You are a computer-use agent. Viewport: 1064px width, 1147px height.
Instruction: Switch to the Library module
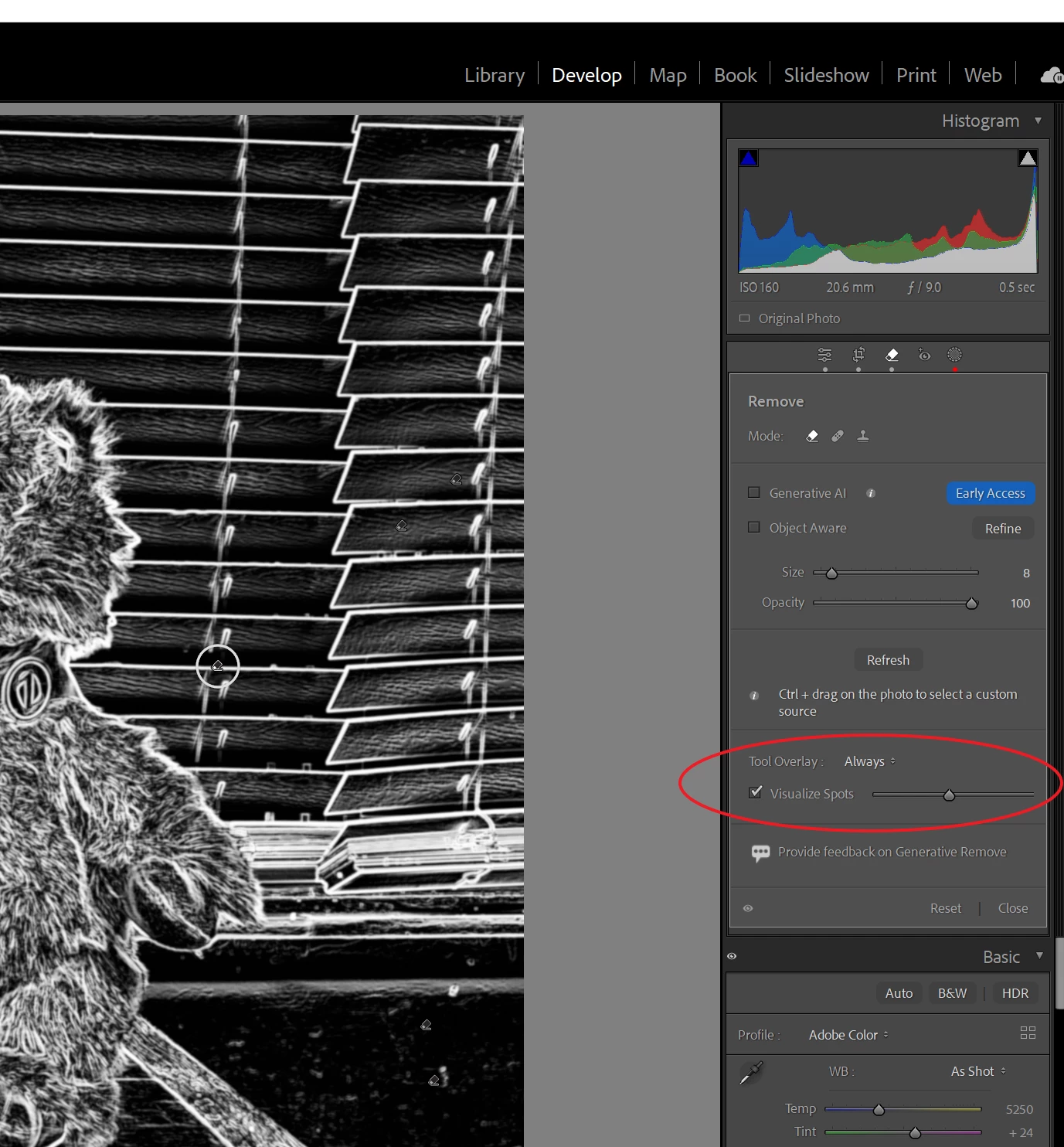click(495, 75)
